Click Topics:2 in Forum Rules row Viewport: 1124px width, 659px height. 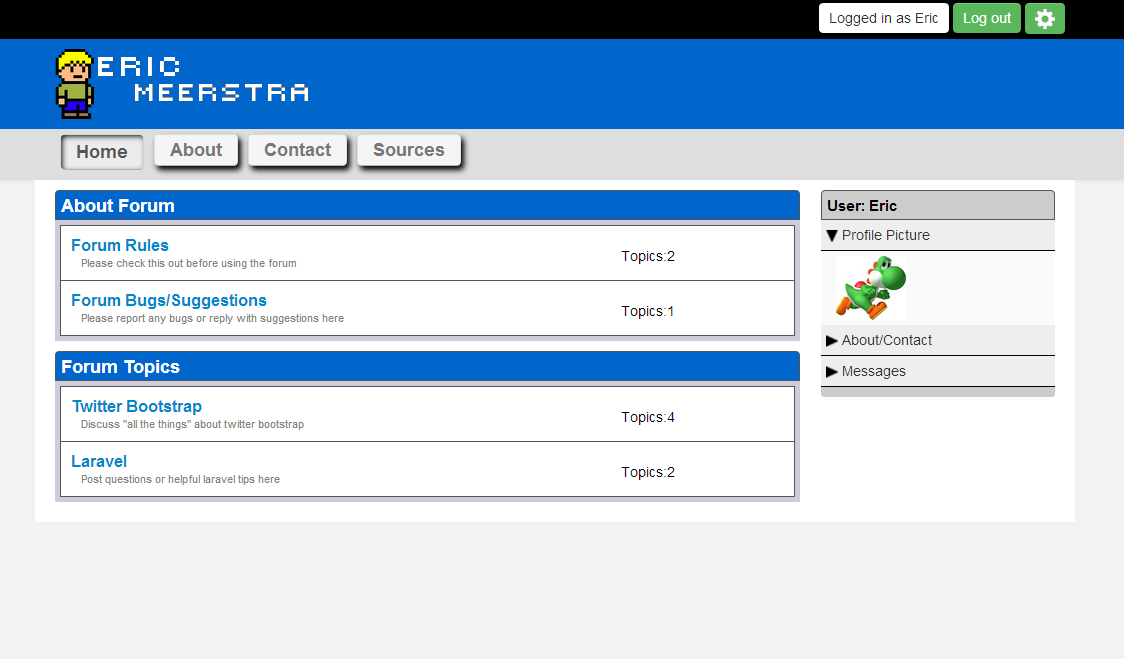tap(648, 256)
